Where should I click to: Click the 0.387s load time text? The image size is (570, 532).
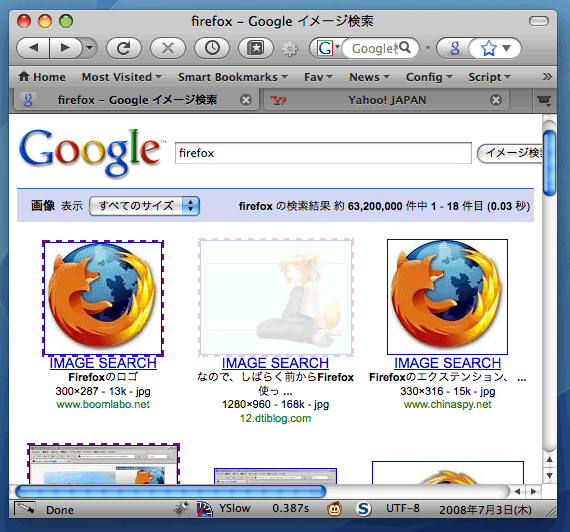tap(290, 508)
